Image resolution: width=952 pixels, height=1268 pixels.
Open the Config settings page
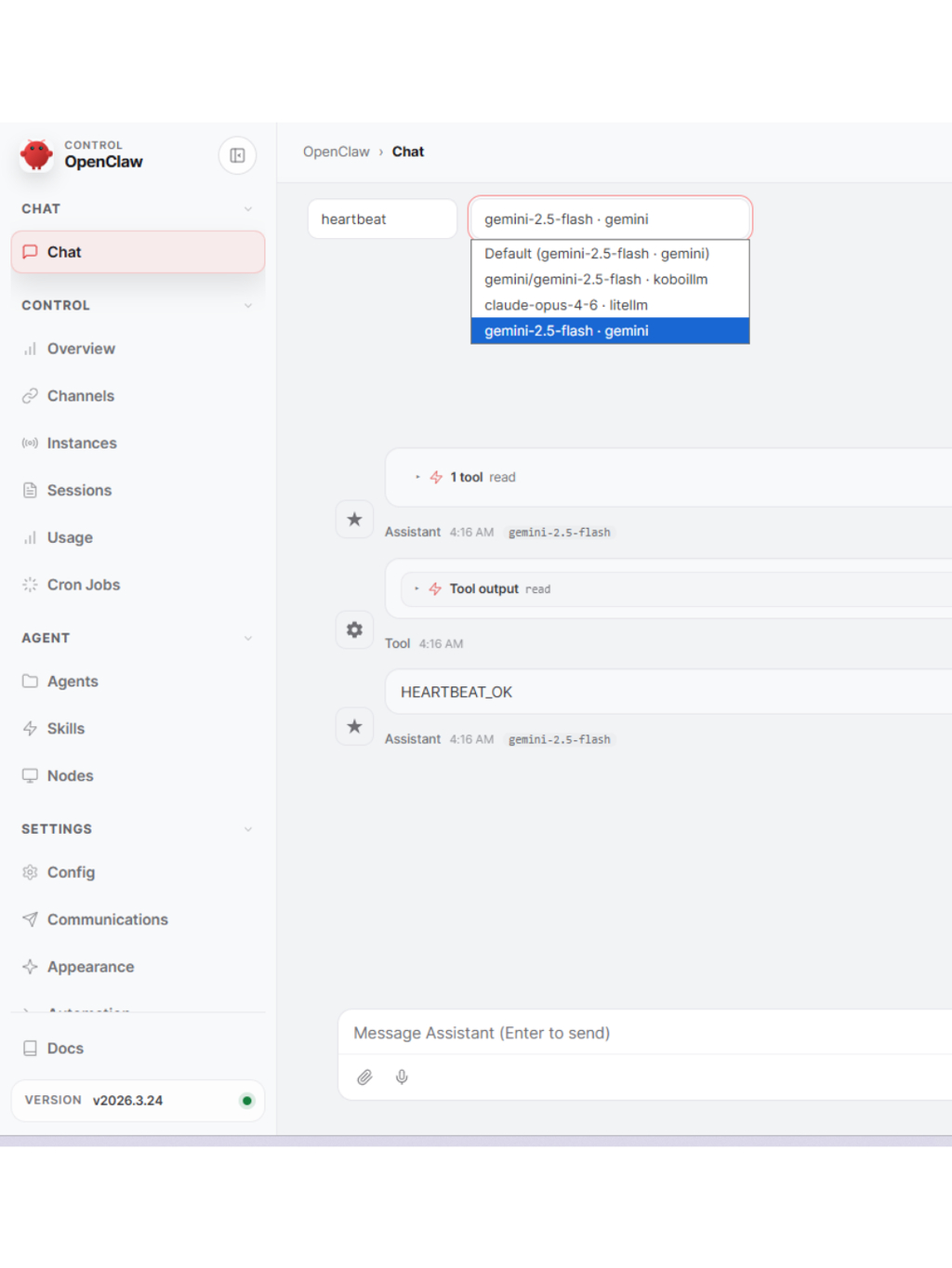pyautogui.click(x=138, y=872)
